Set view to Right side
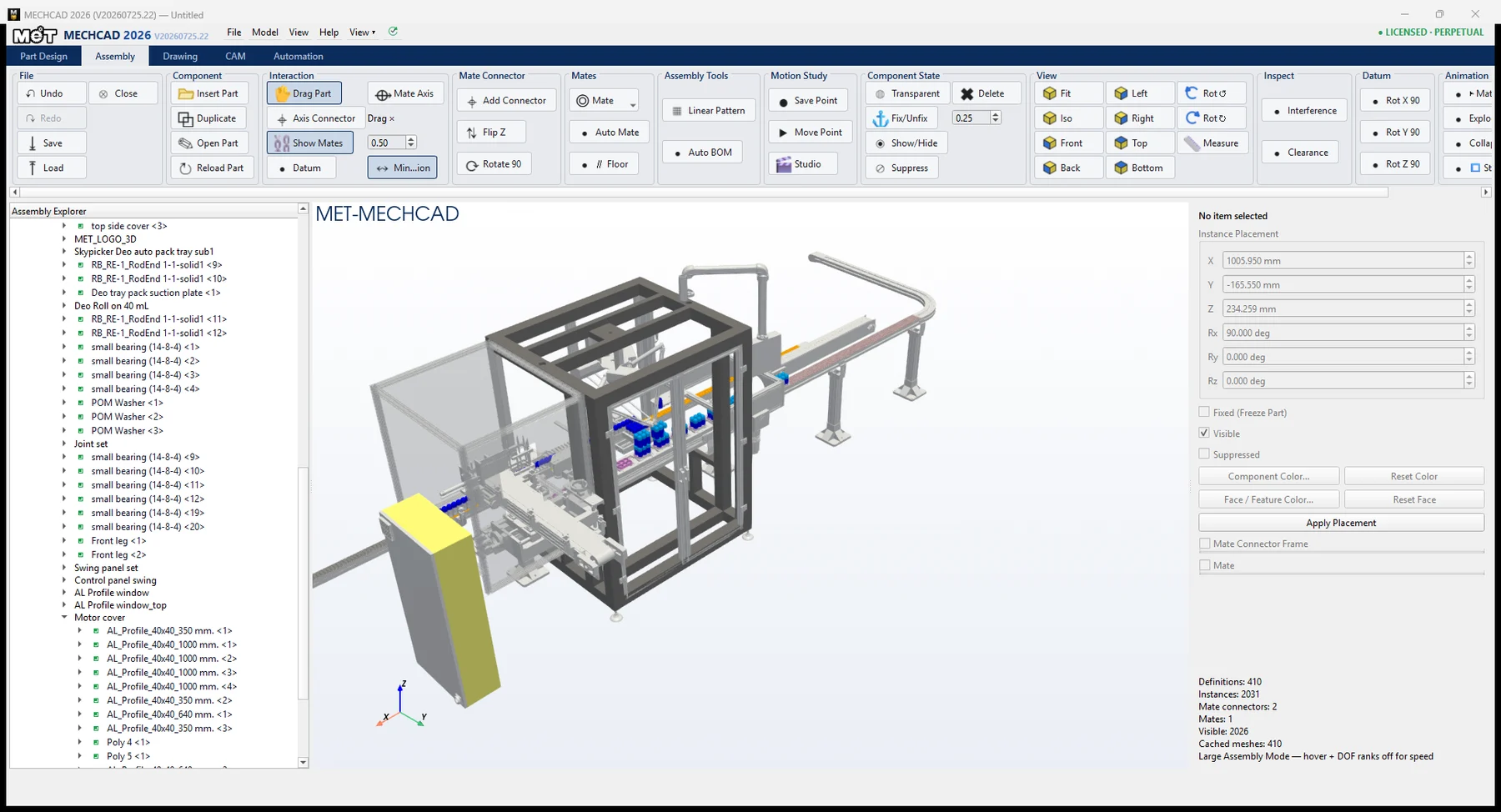Screen dimensions: 1501x812 [1141, 118]
